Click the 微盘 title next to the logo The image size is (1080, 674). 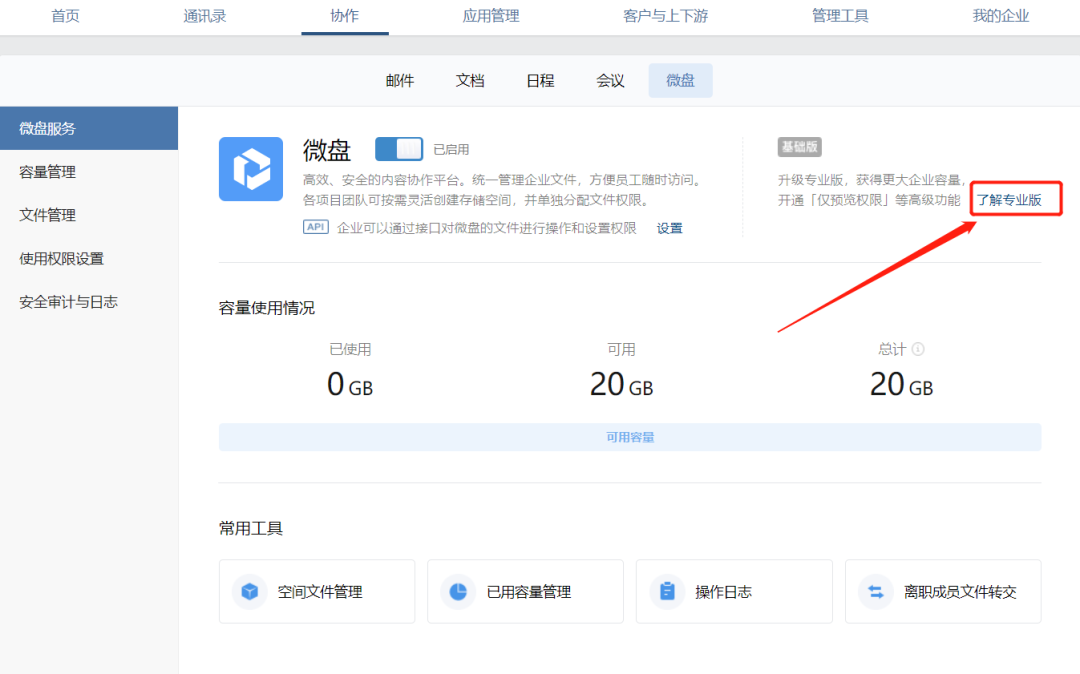[326, 150]
